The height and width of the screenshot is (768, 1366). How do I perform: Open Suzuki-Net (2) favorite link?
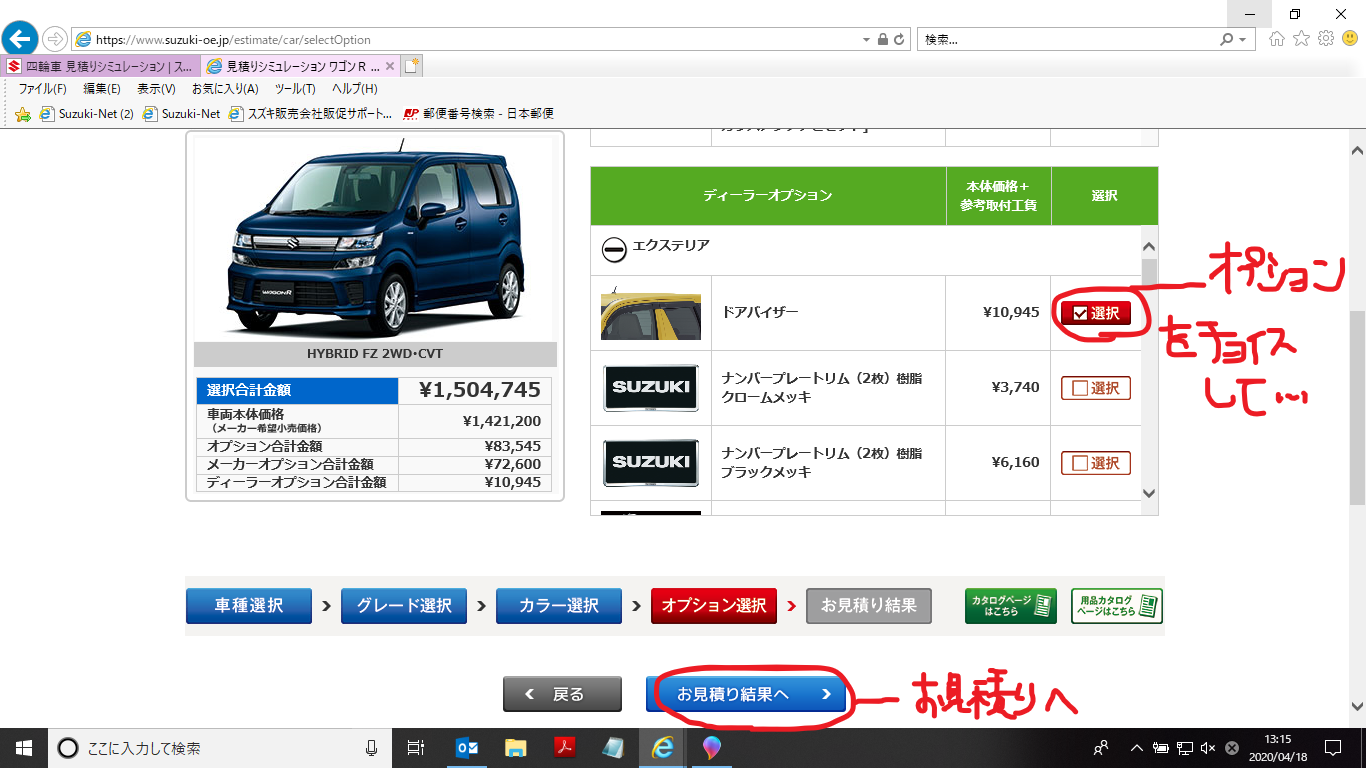87,114
